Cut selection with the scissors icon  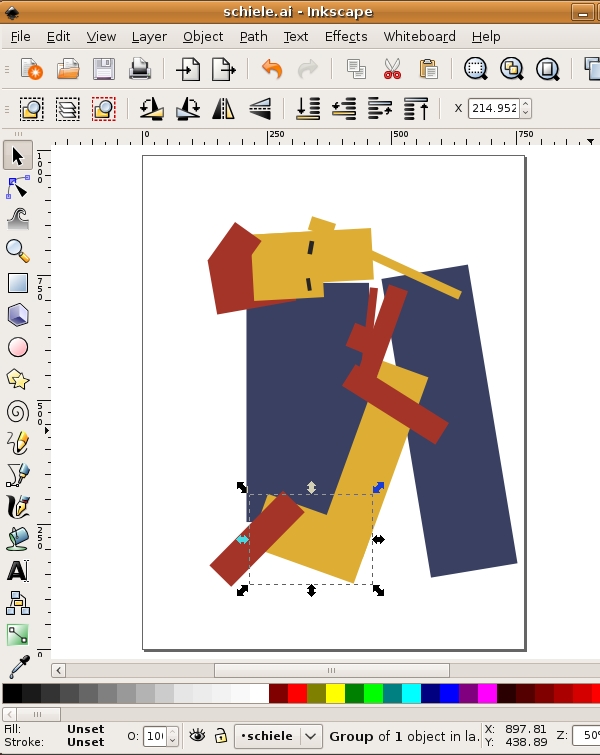[x=392, y=69]
